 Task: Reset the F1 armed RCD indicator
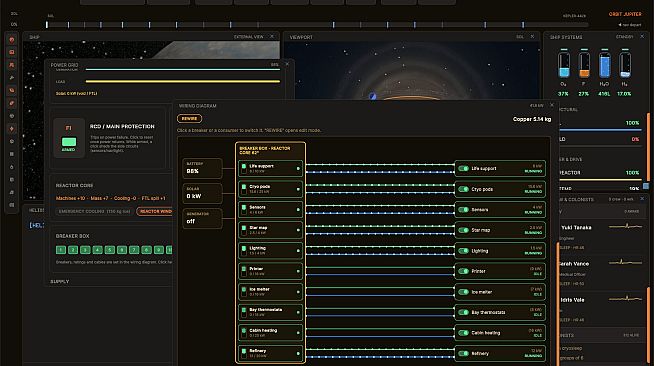[69, 142]
